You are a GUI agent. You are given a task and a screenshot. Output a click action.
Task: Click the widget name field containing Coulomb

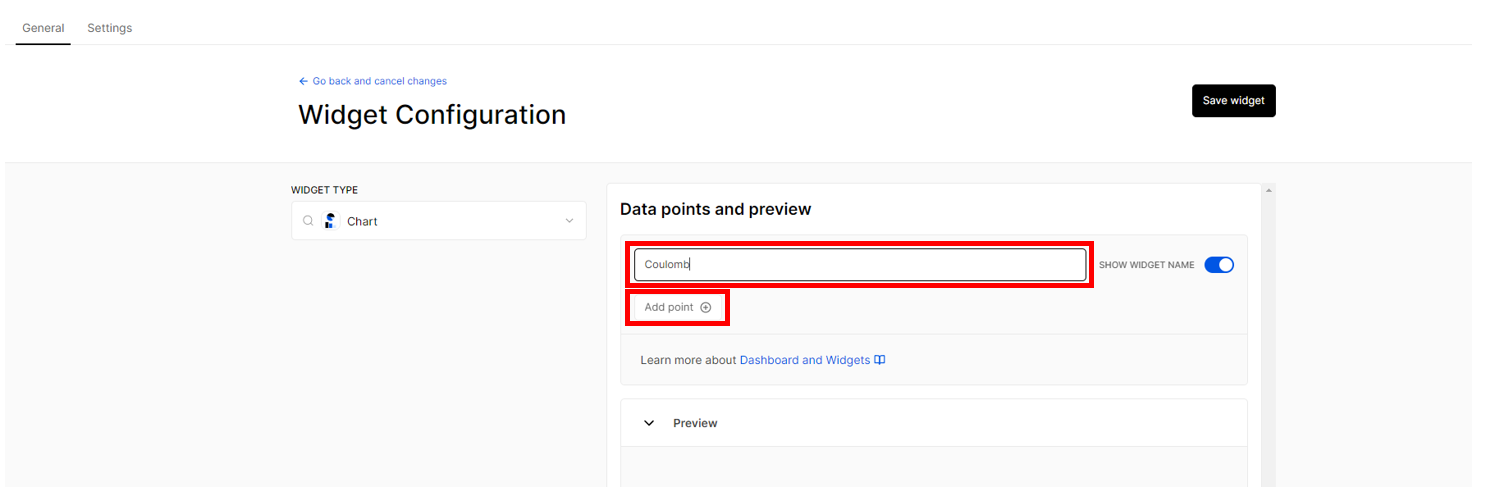pos(860,265)
